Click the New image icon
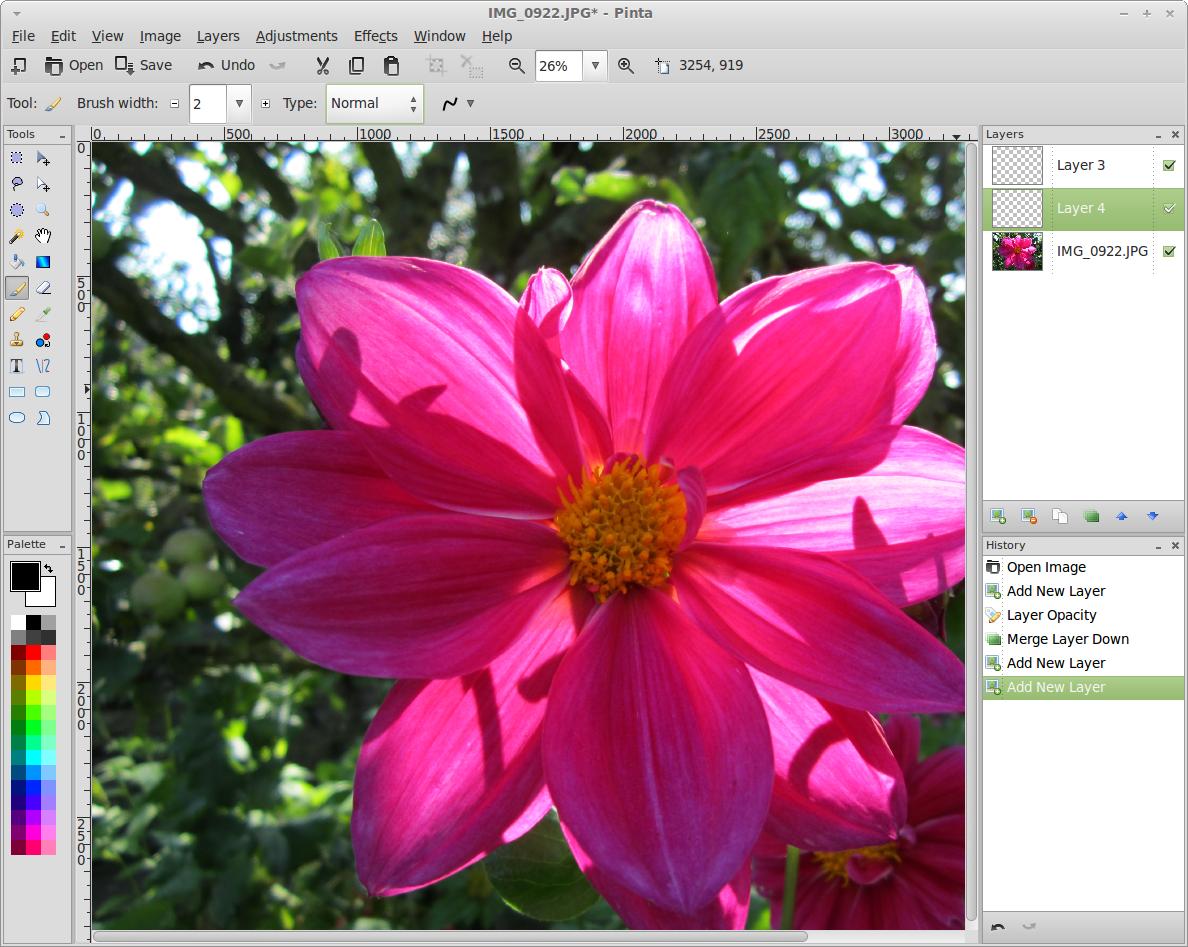This screenshot has height=947, width=1188. click(x=19, y=66)
